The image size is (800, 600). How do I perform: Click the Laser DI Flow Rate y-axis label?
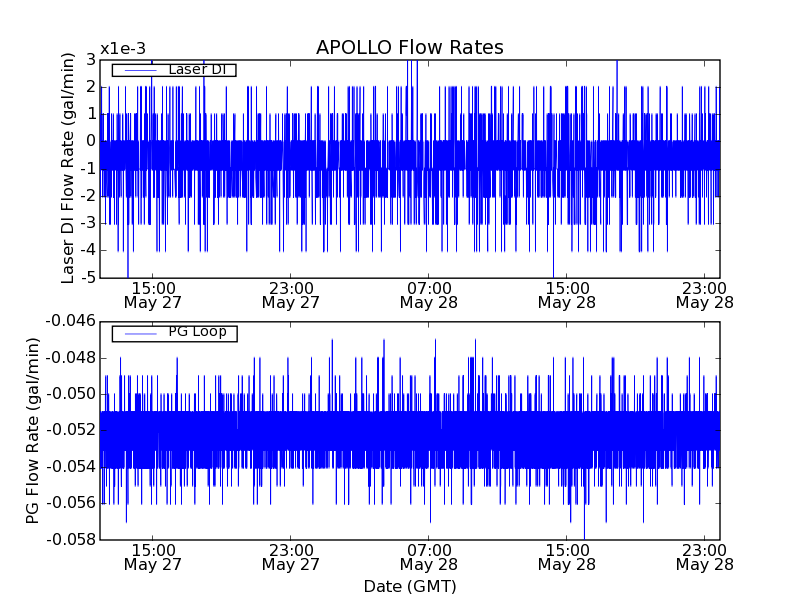(x=69, y=168)
